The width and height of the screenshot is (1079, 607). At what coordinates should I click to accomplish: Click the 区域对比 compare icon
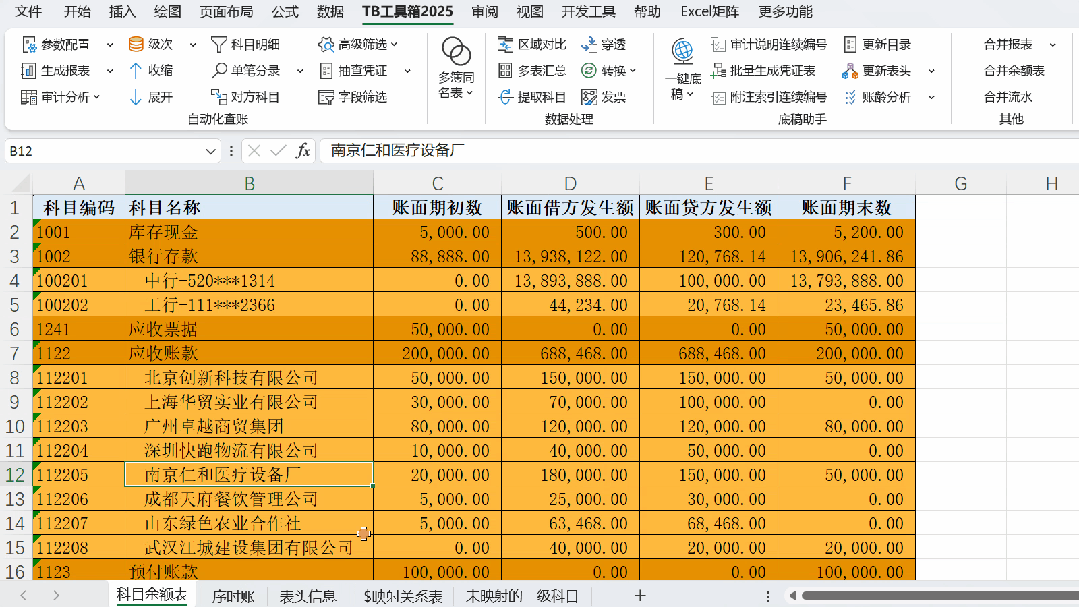point(506,45)
